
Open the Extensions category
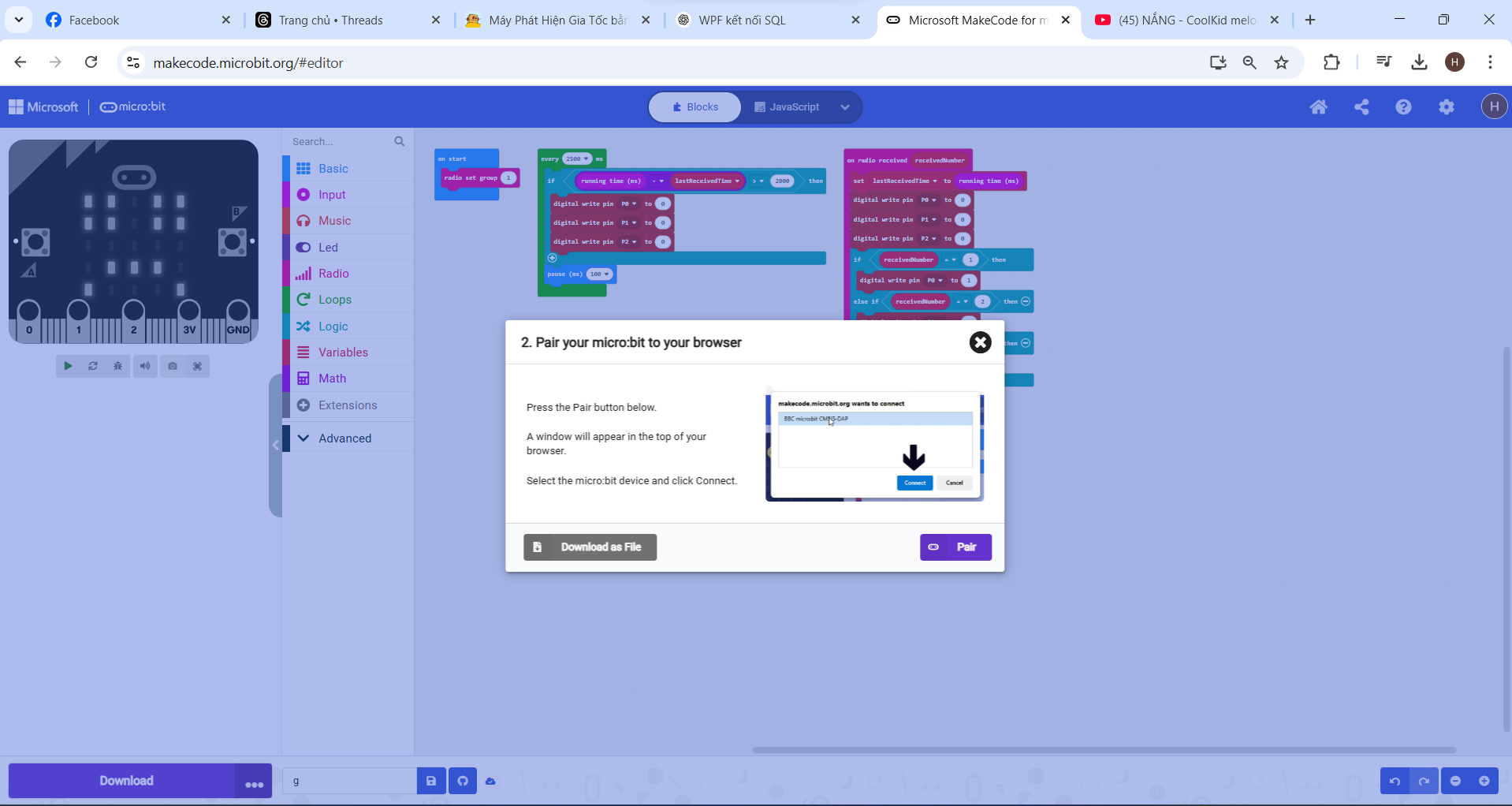point(348,405)
